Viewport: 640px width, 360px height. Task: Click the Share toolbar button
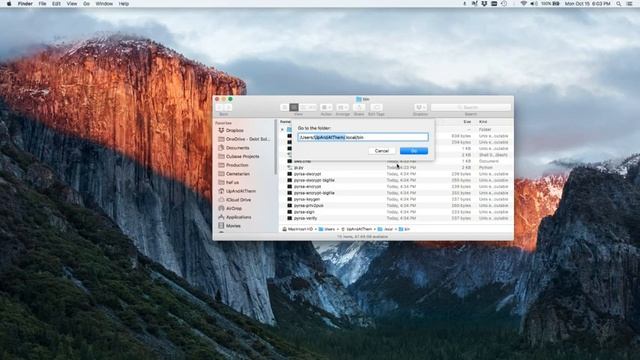pos(359,107)
